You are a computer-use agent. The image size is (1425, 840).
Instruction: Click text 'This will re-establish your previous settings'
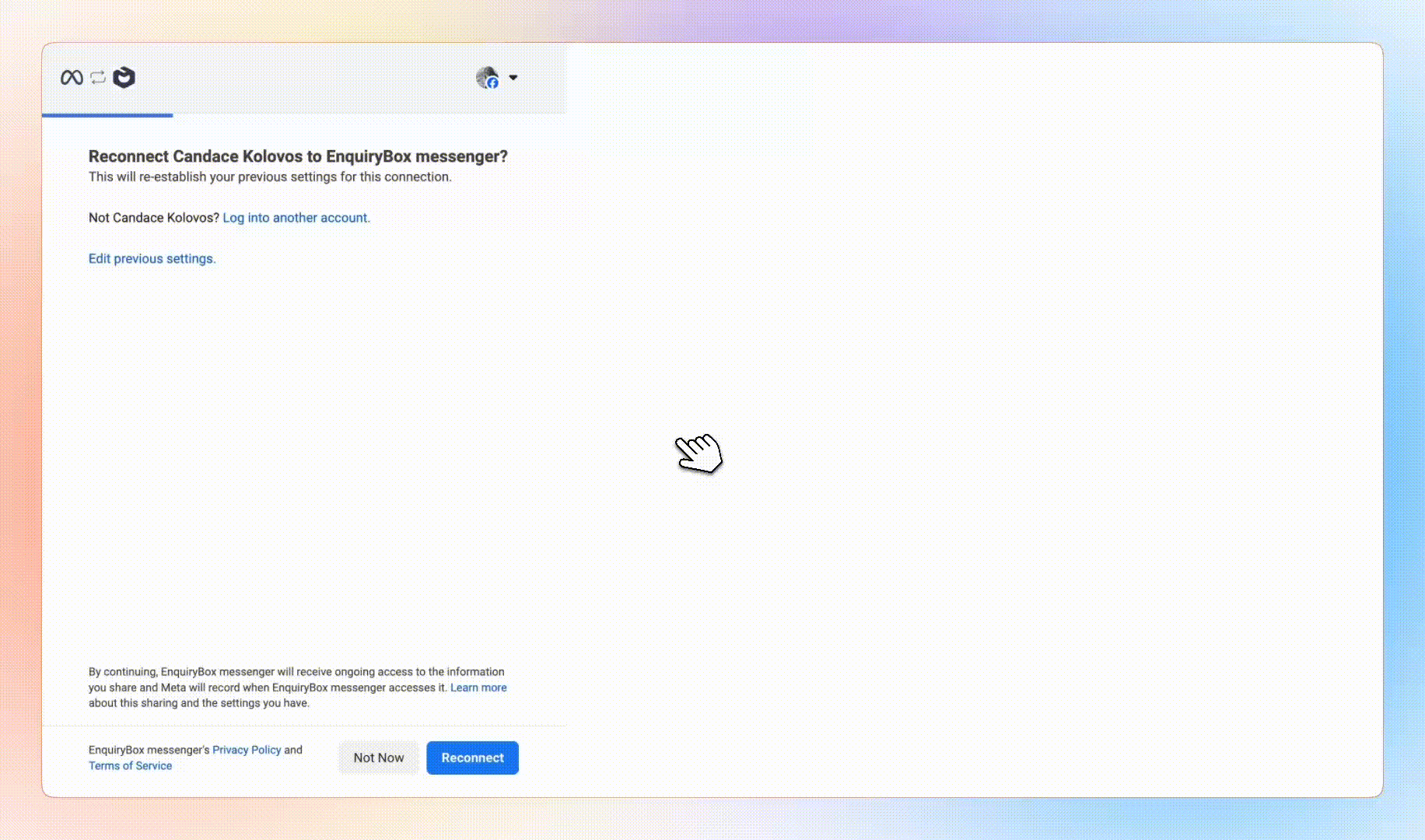pos(270,177)
